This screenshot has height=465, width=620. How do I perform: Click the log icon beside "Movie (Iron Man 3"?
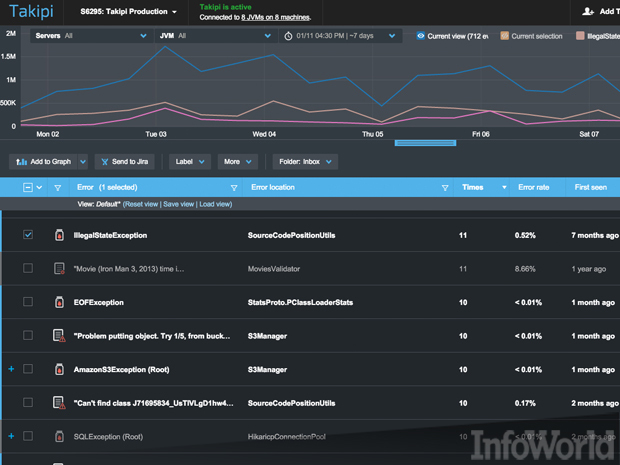click(59, 269)
